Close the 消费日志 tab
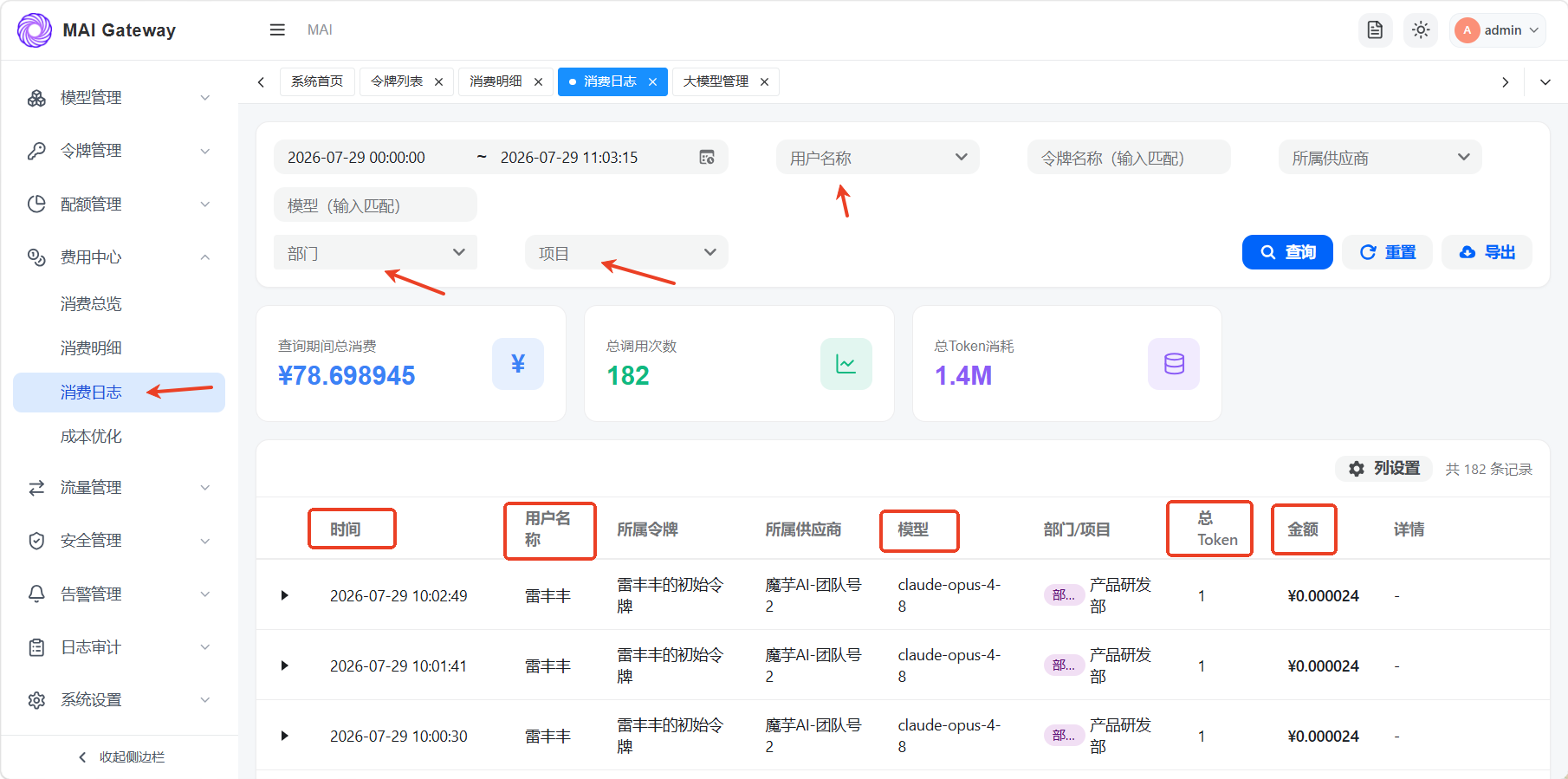 coord(652,81)
